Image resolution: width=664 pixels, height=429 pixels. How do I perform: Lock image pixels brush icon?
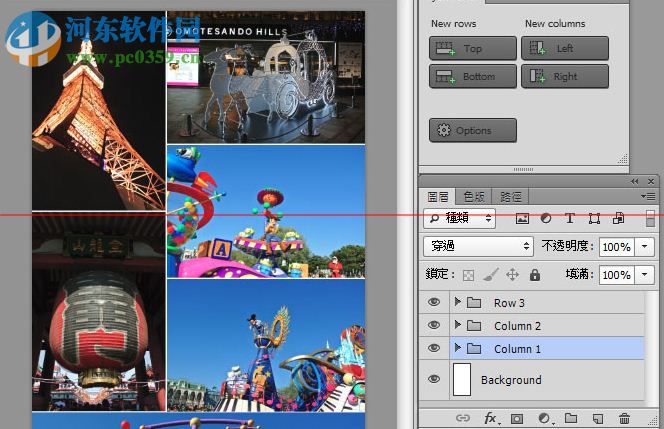[x=490, y=275]
